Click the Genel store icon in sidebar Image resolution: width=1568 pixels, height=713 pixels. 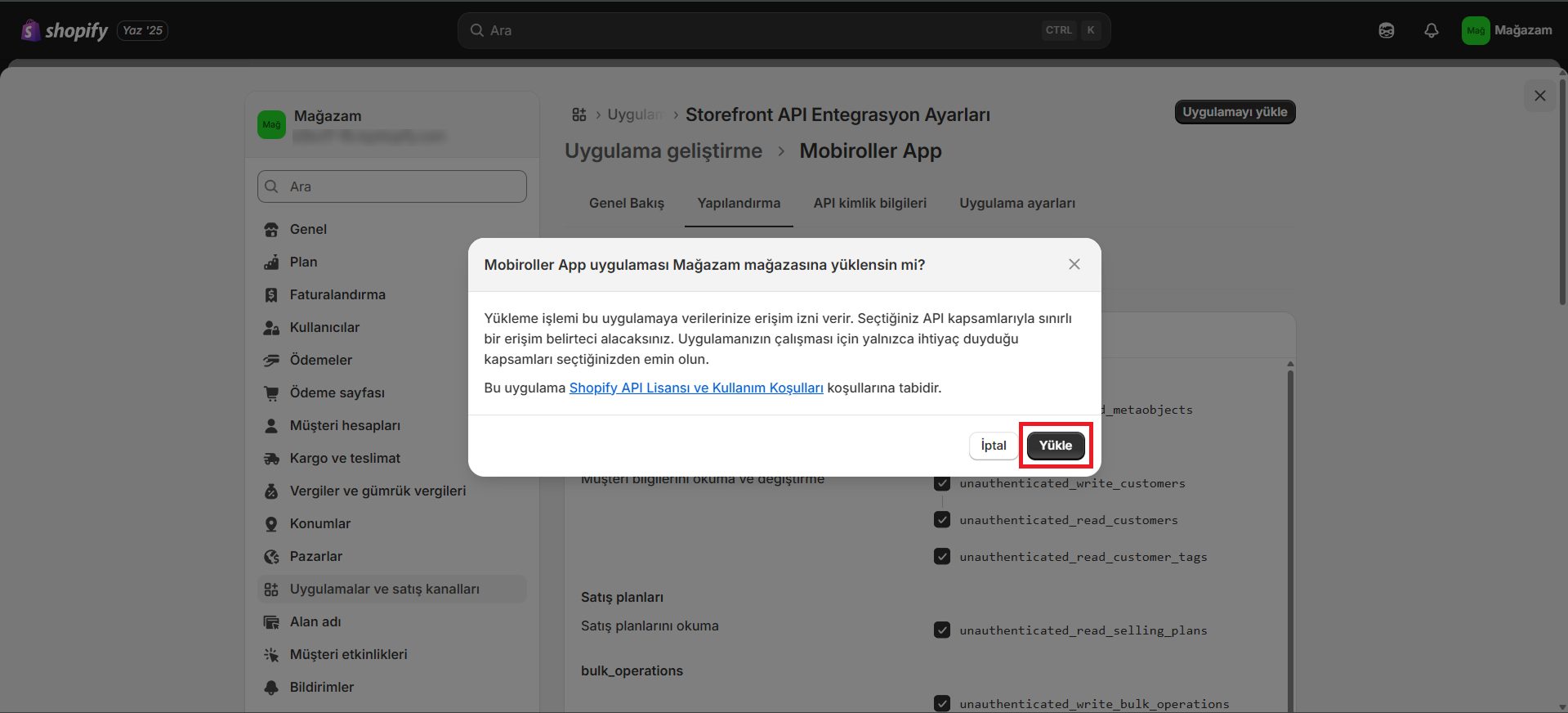pos(271,230)
